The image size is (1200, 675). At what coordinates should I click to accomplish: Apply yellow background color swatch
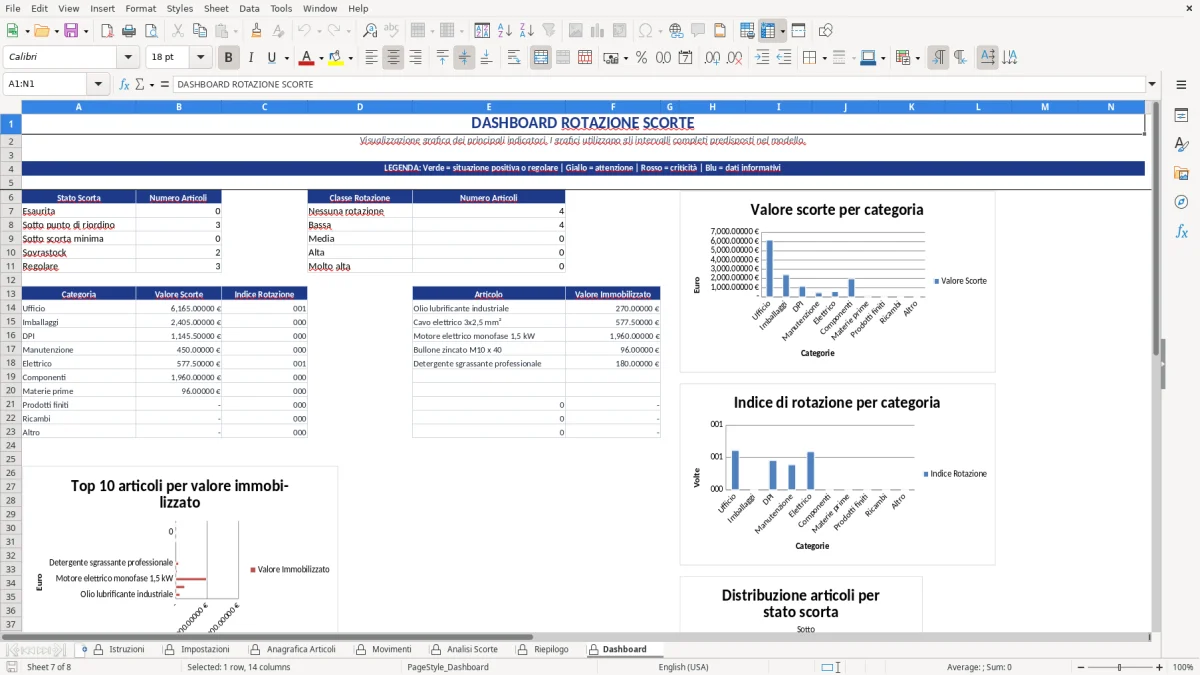[x=336, y=58]
